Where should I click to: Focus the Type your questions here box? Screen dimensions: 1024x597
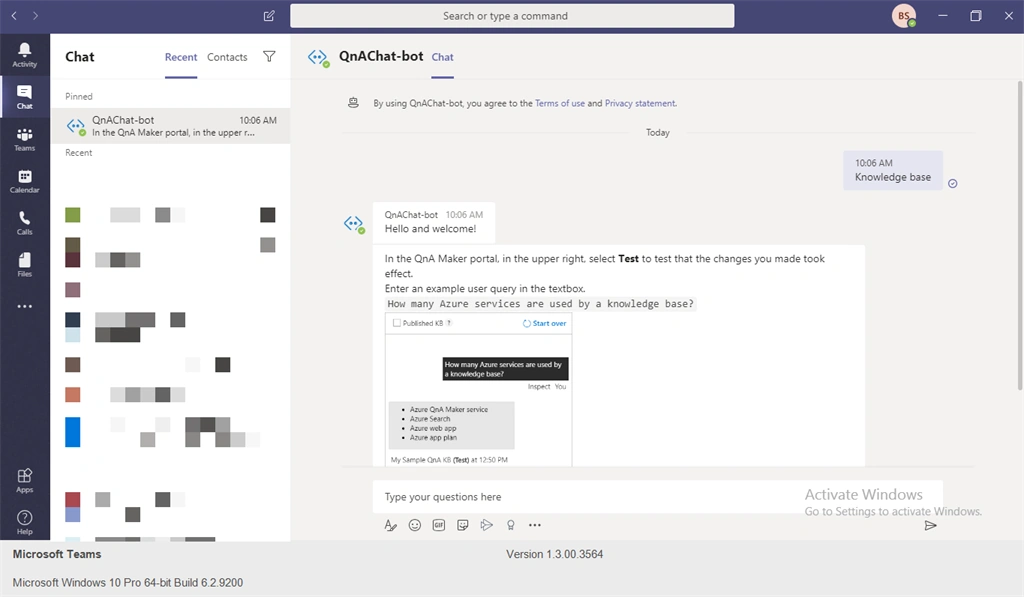(x=658, y=497)
